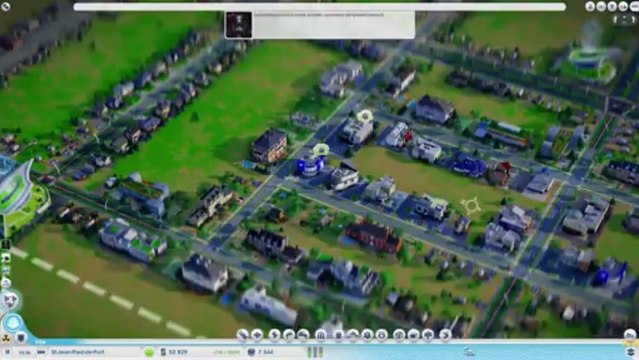Open the green happiness smiley face
639x360 pixels.
[x=150, y=352]
